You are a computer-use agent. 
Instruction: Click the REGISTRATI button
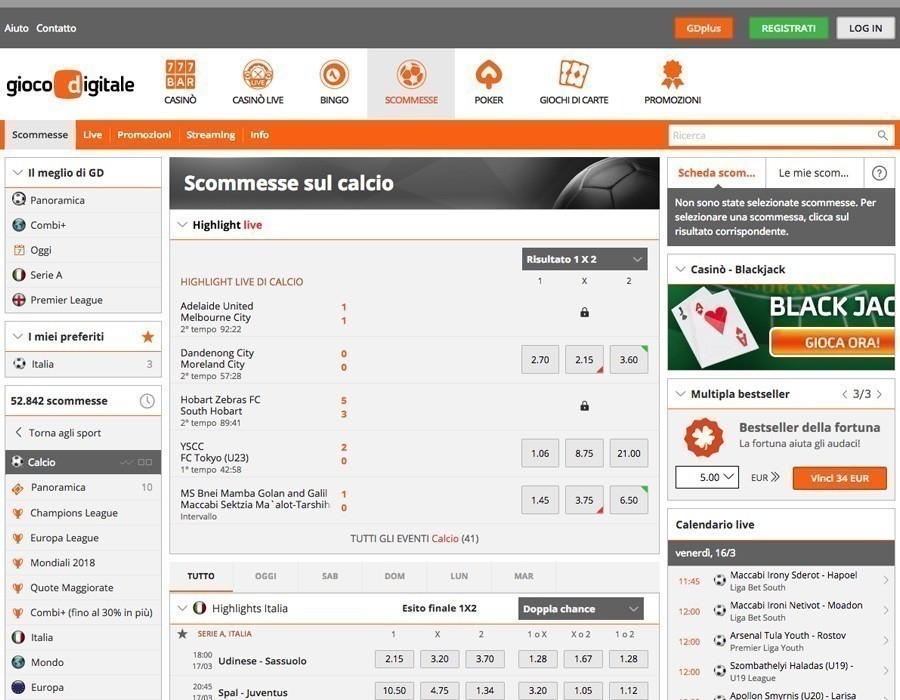click(788, 28)
